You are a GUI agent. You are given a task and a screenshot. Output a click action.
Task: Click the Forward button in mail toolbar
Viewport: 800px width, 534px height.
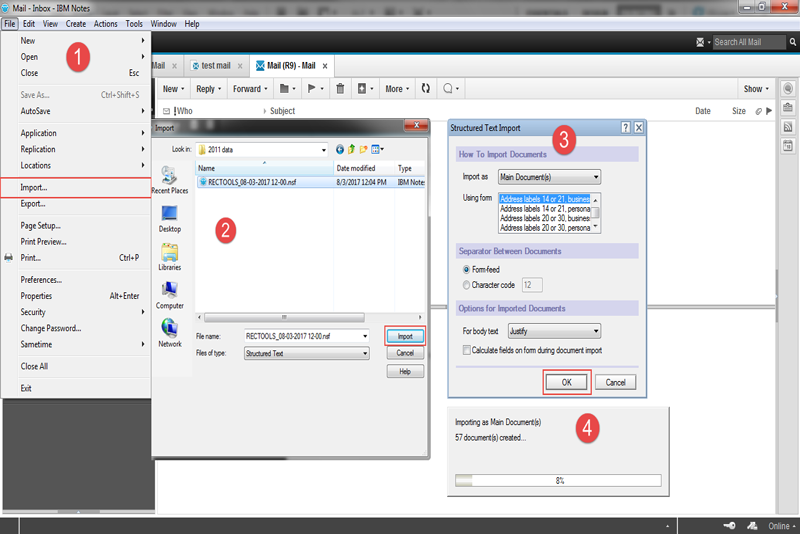[x=250, y=89]
